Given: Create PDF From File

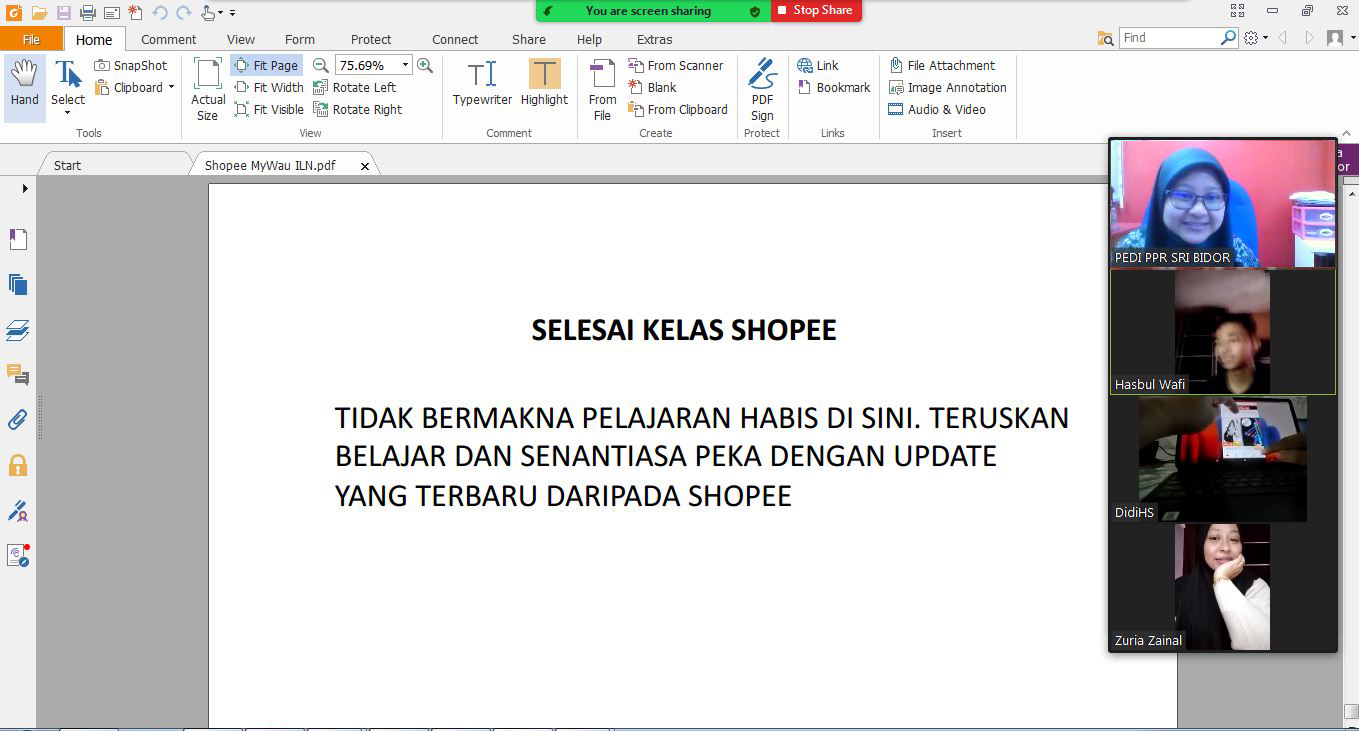Looking at the screenshot, I should point(602,89).
